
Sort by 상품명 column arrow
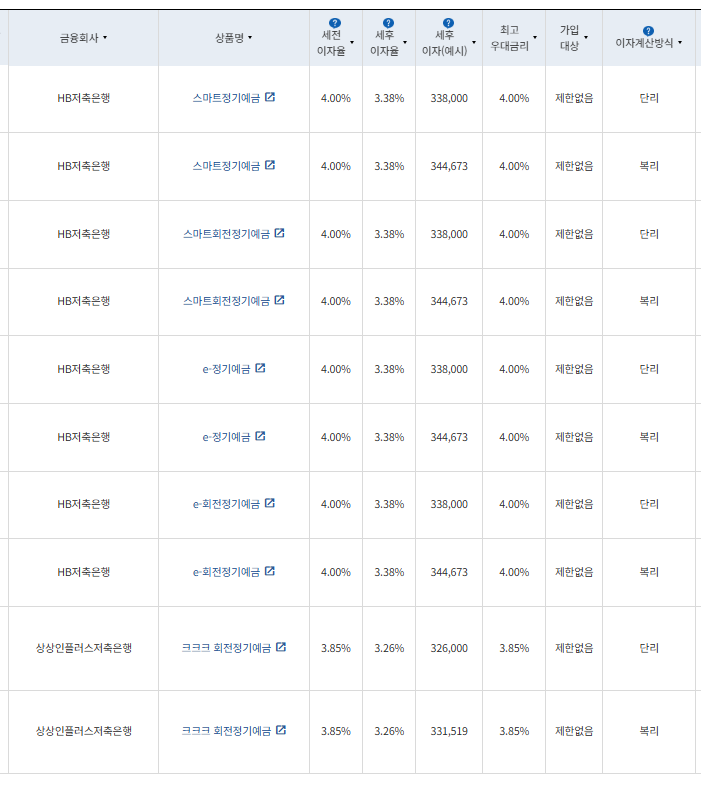tap(250, 38)
